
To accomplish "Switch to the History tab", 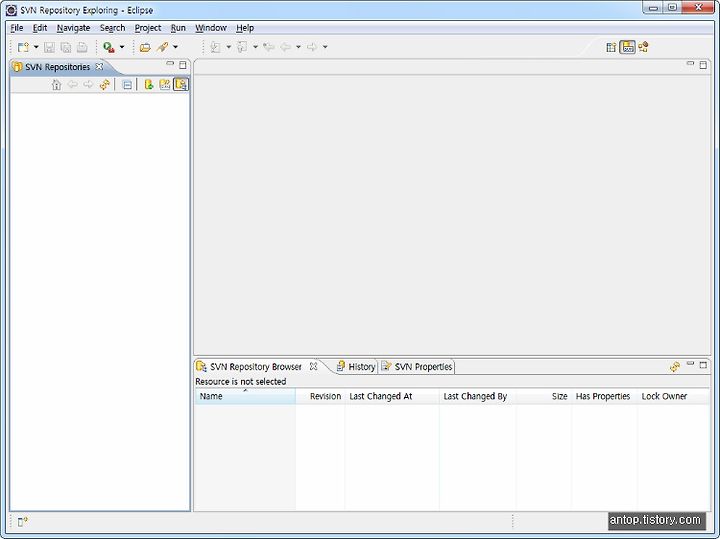I will tap(356, 367).
